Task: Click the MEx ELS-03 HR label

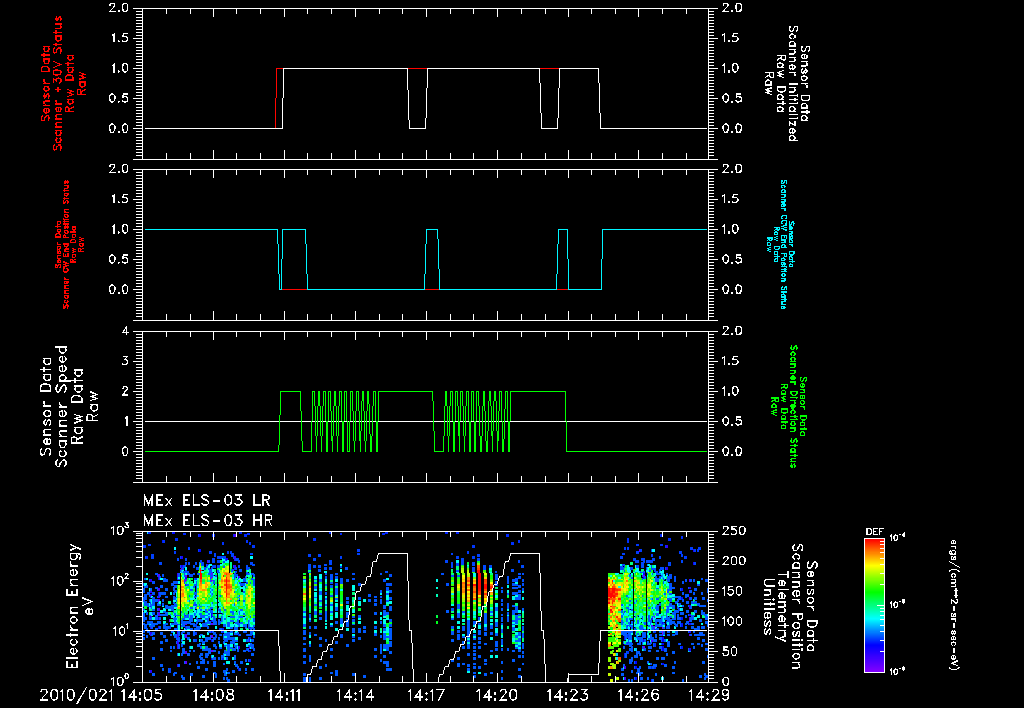Action: click(208, 521)
